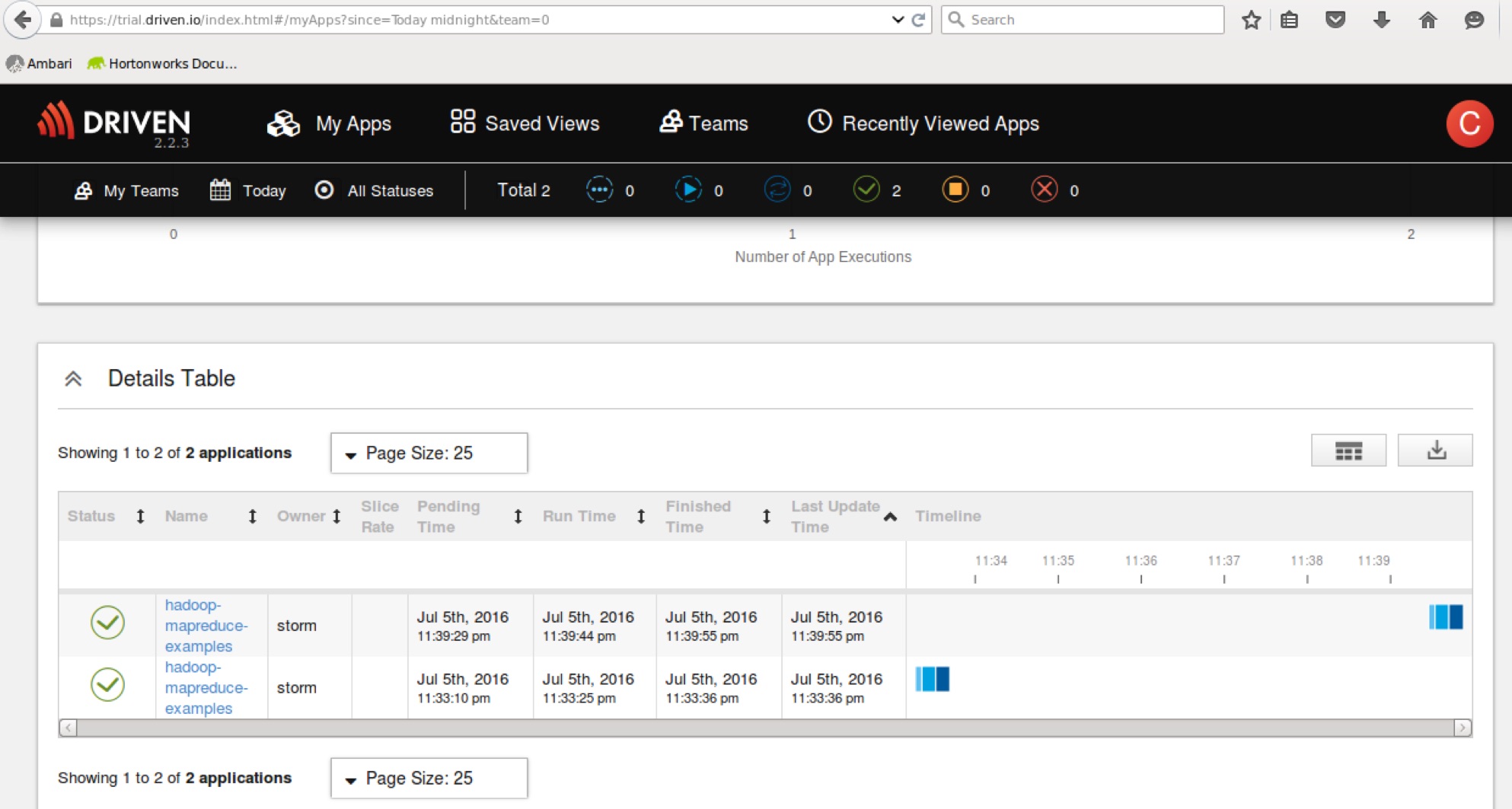Click the failed status red X icon
Image resolution: width=1512 pixels, height=809 pixels.
coord(1045,190)
